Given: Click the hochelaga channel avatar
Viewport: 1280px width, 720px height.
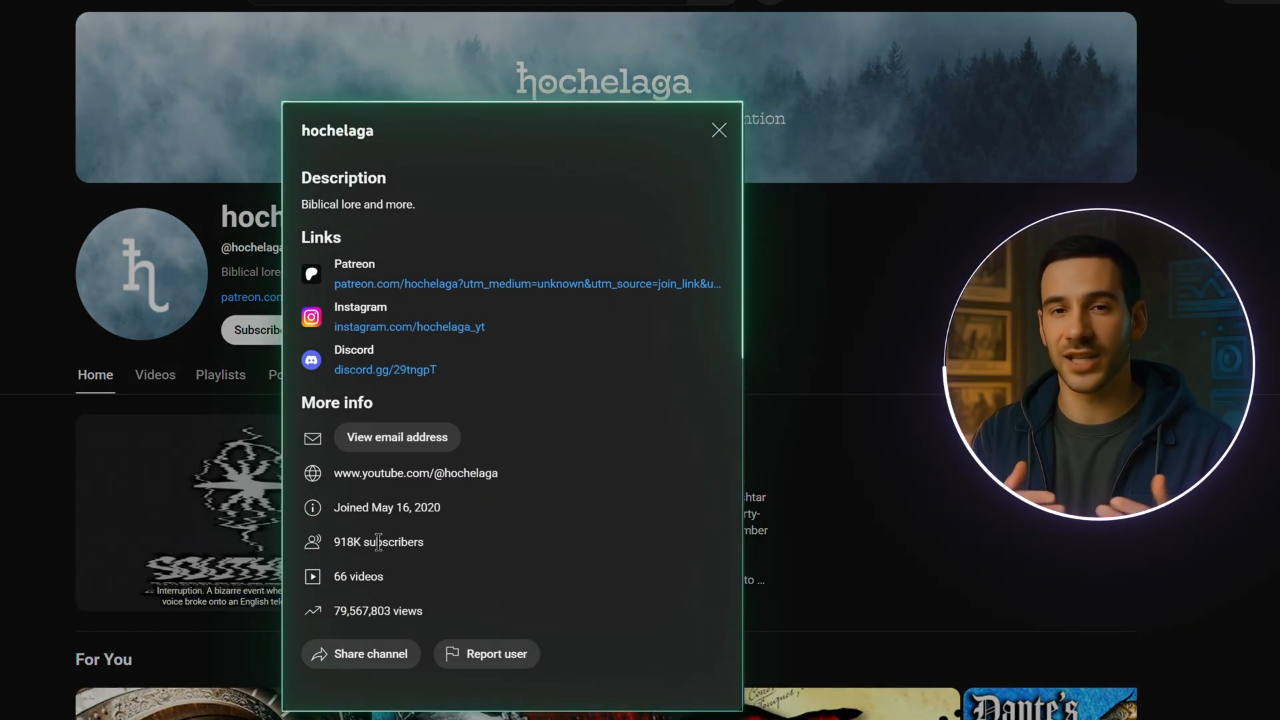Looking at the screenshot, I should point(142,274).
